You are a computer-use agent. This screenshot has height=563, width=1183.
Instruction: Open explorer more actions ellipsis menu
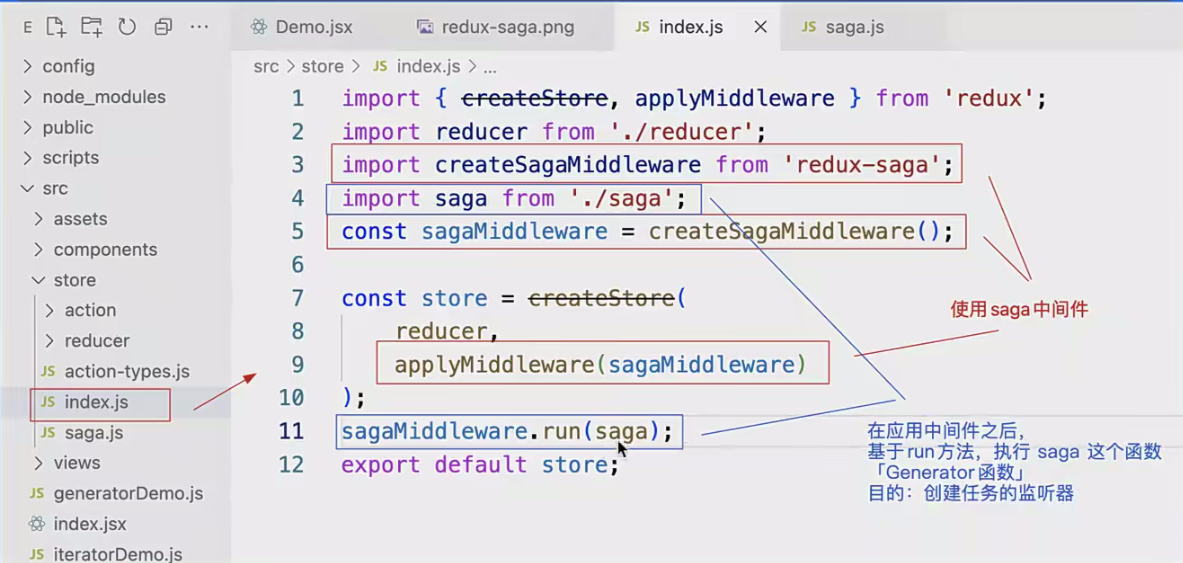click(199, 27)
